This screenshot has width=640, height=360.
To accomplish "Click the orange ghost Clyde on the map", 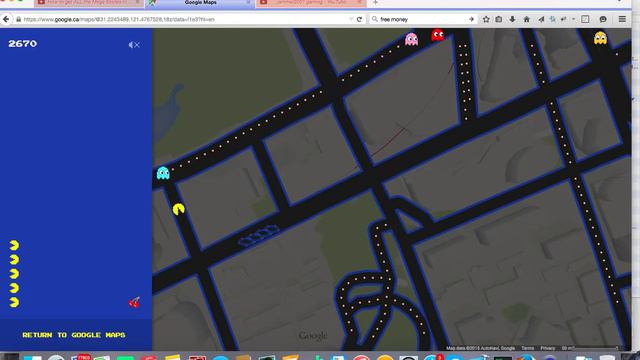I will coord(600,38).
